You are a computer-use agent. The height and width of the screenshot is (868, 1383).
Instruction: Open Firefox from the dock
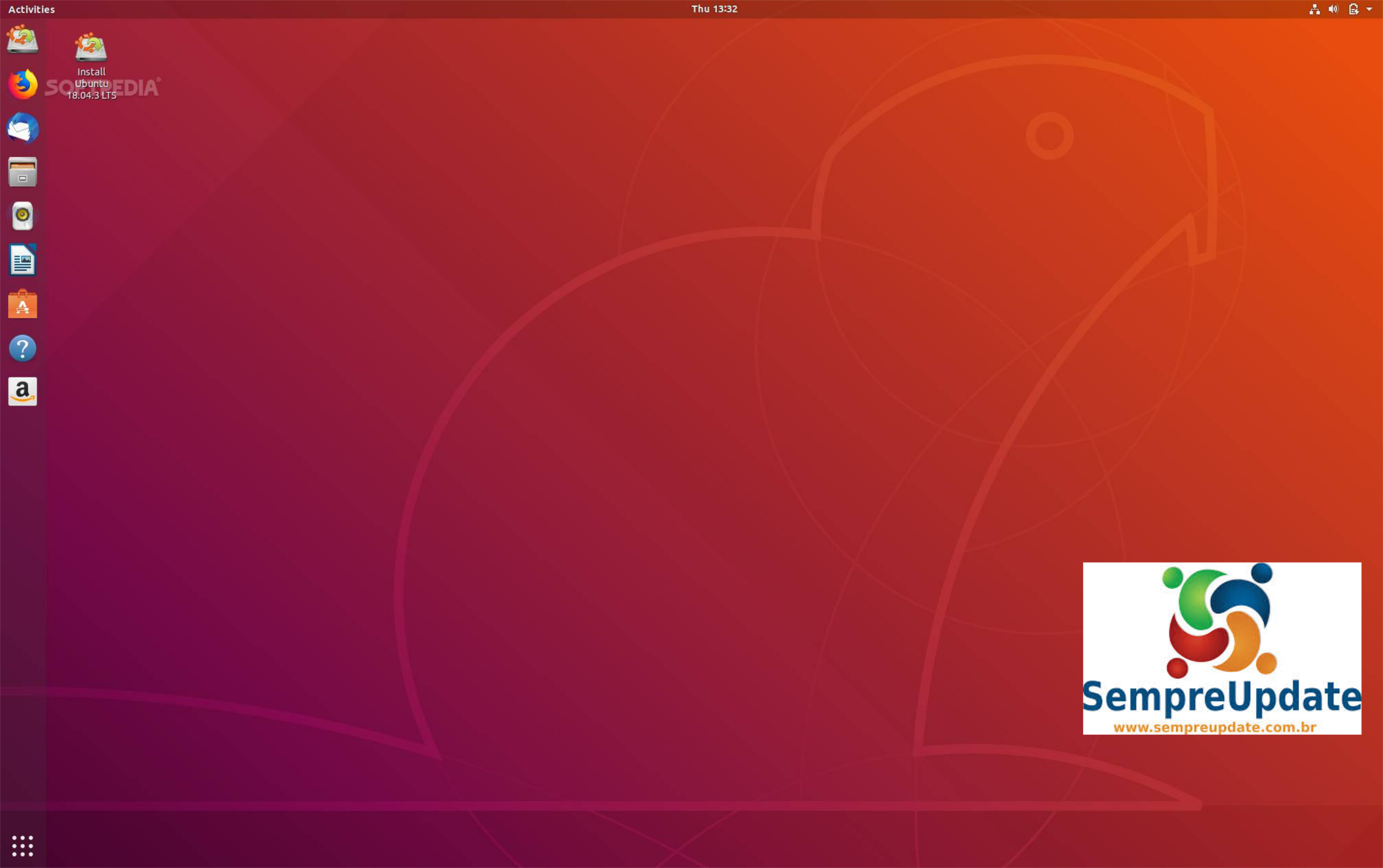coord(23,84)
